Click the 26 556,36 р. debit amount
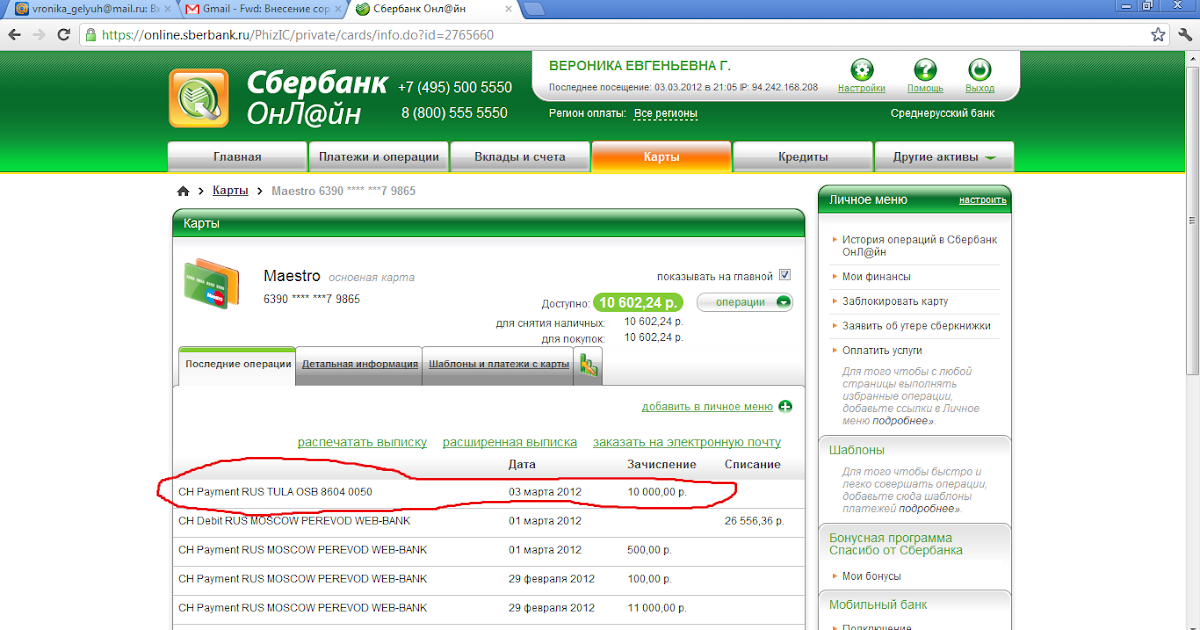 pyautogui.click(x=754, y=521)
